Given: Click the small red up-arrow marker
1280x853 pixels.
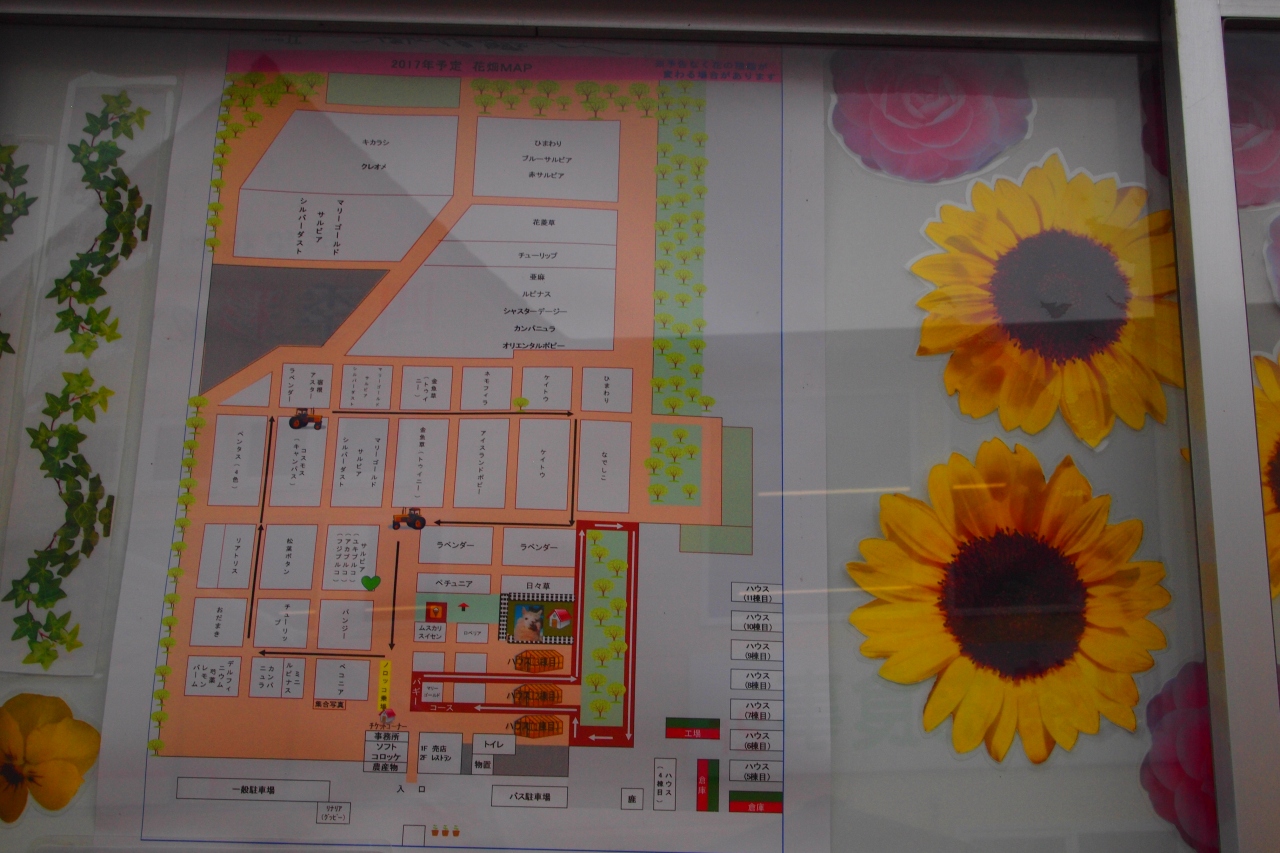Looking at the screenshot, I should point(462,606).
